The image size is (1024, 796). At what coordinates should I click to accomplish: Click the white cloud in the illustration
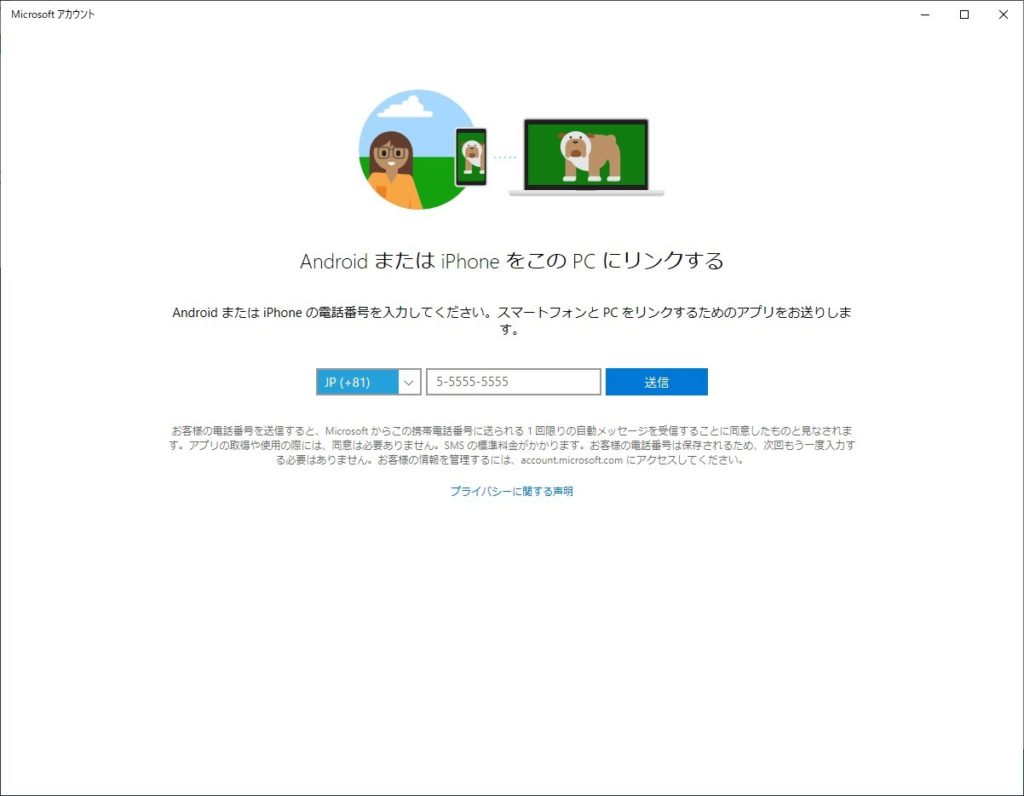point(404,105)
